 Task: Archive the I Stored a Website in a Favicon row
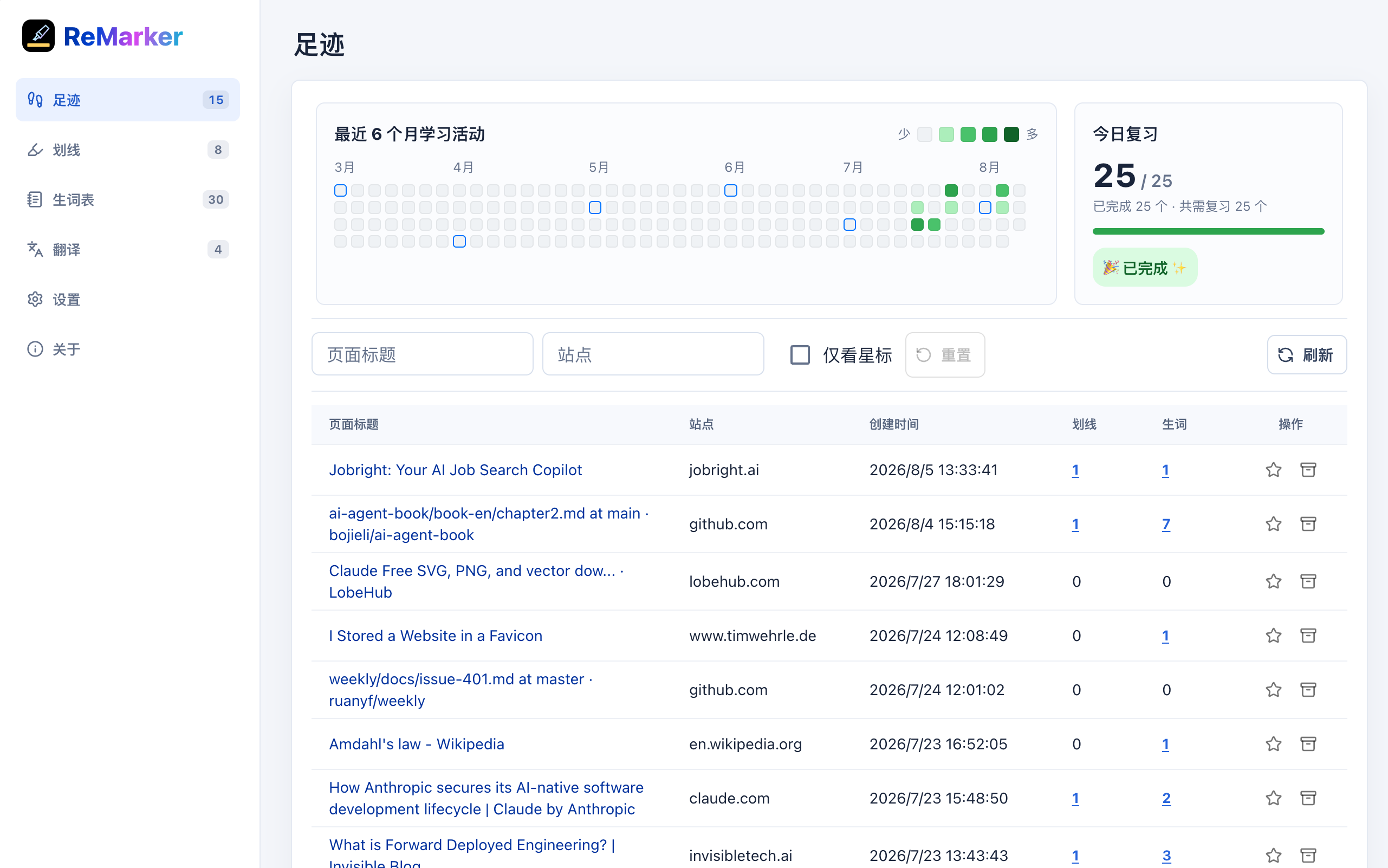(x=1308, y=636)
